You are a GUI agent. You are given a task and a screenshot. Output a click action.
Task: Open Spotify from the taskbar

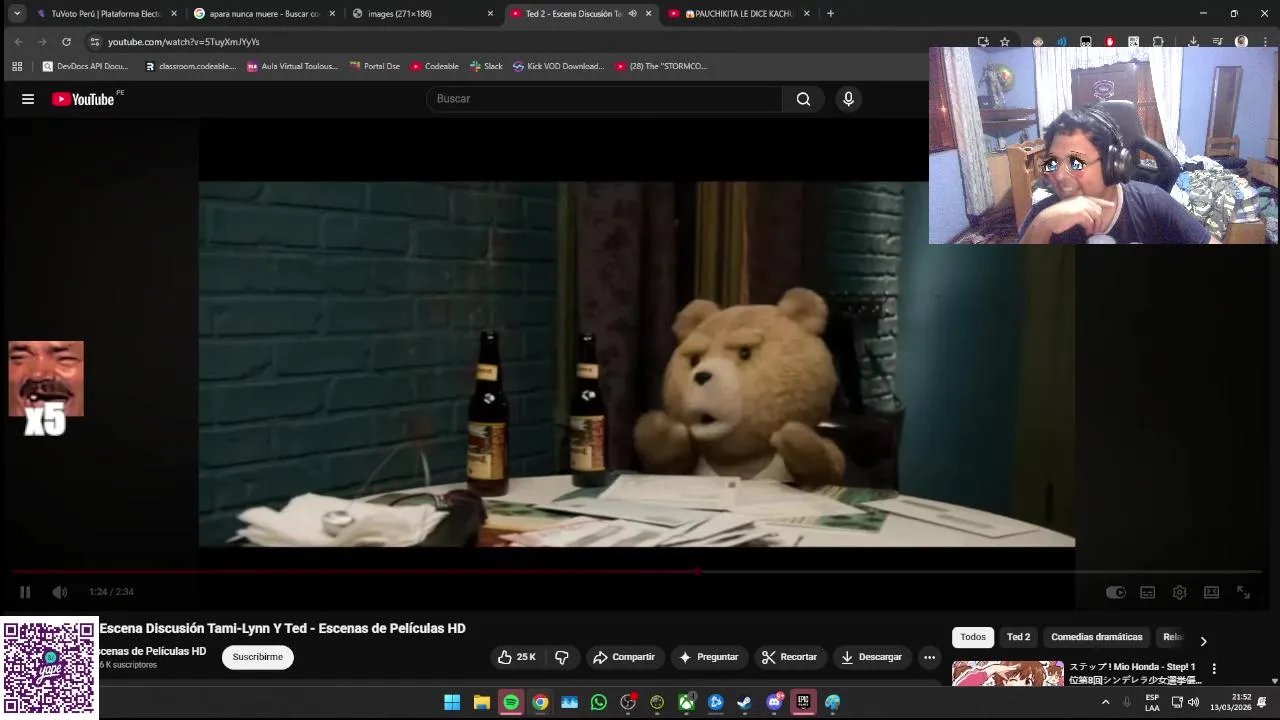[511, 702]
